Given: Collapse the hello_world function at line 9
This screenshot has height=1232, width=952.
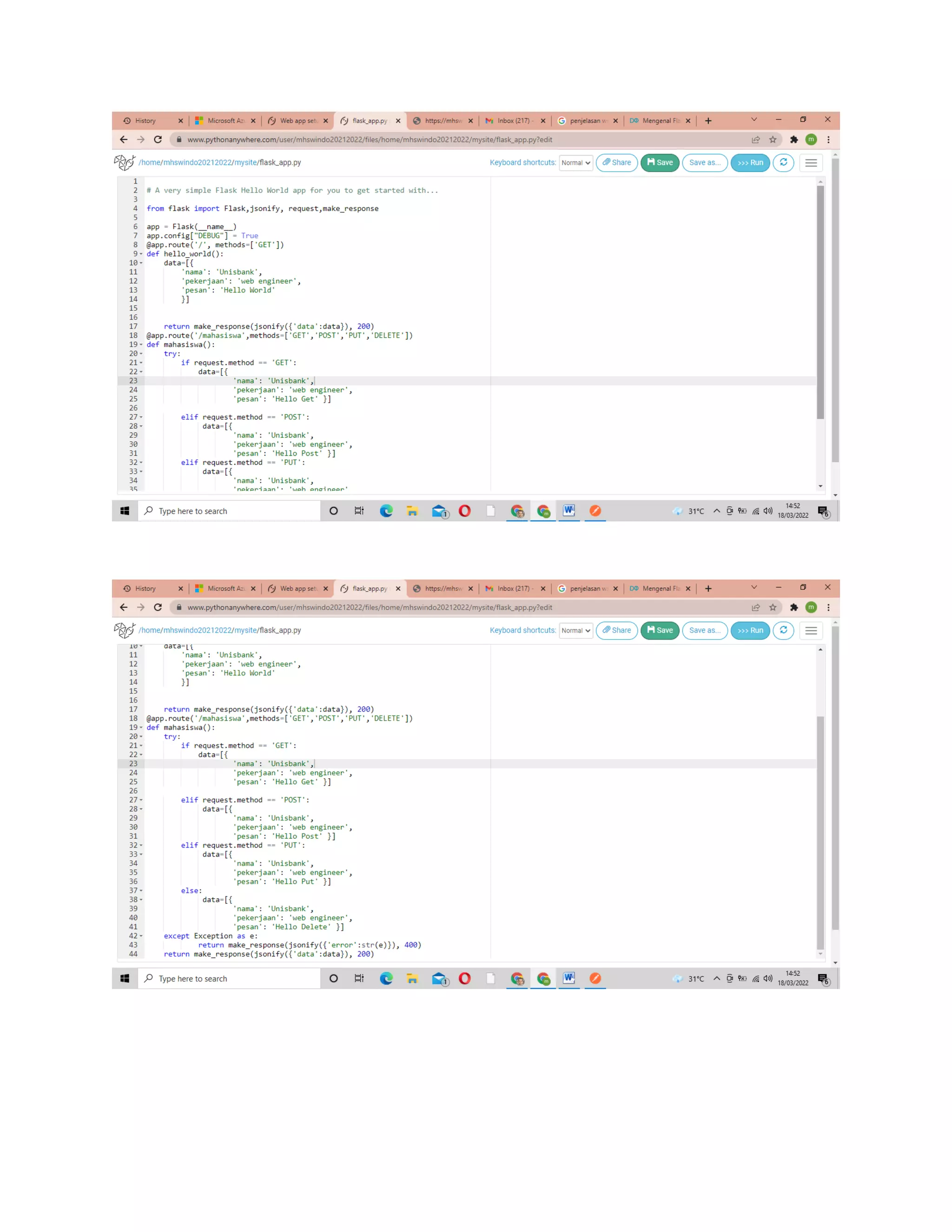Looking at the screenshot, I should click(141, 254).
